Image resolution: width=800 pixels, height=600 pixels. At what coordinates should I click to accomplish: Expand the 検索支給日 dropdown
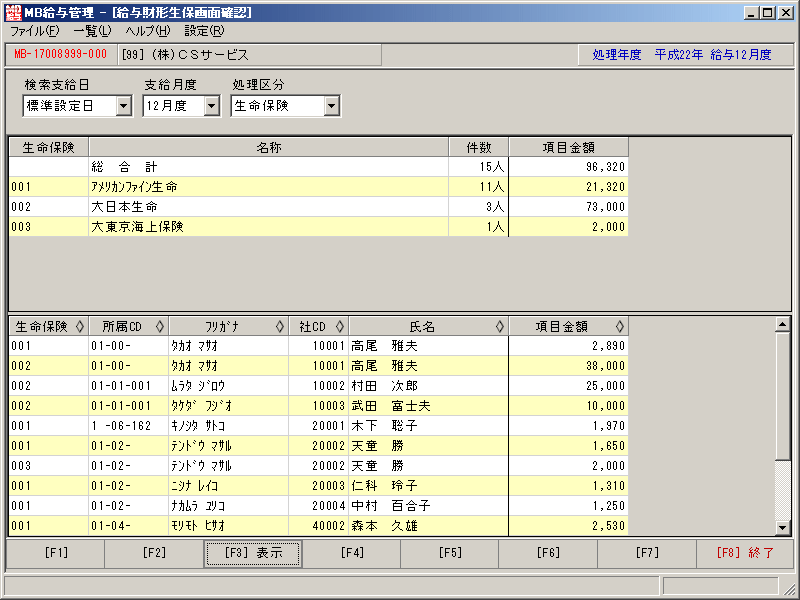point(123,106)
